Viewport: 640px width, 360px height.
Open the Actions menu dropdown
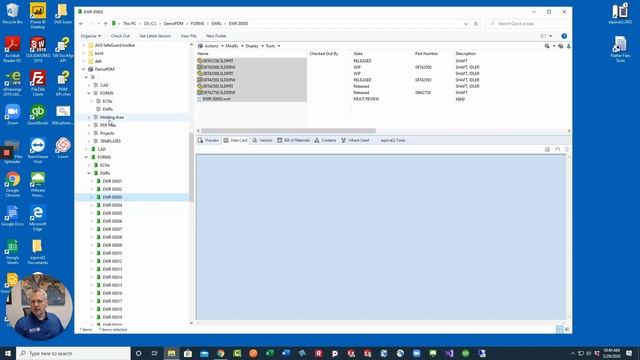coord(214,46)
